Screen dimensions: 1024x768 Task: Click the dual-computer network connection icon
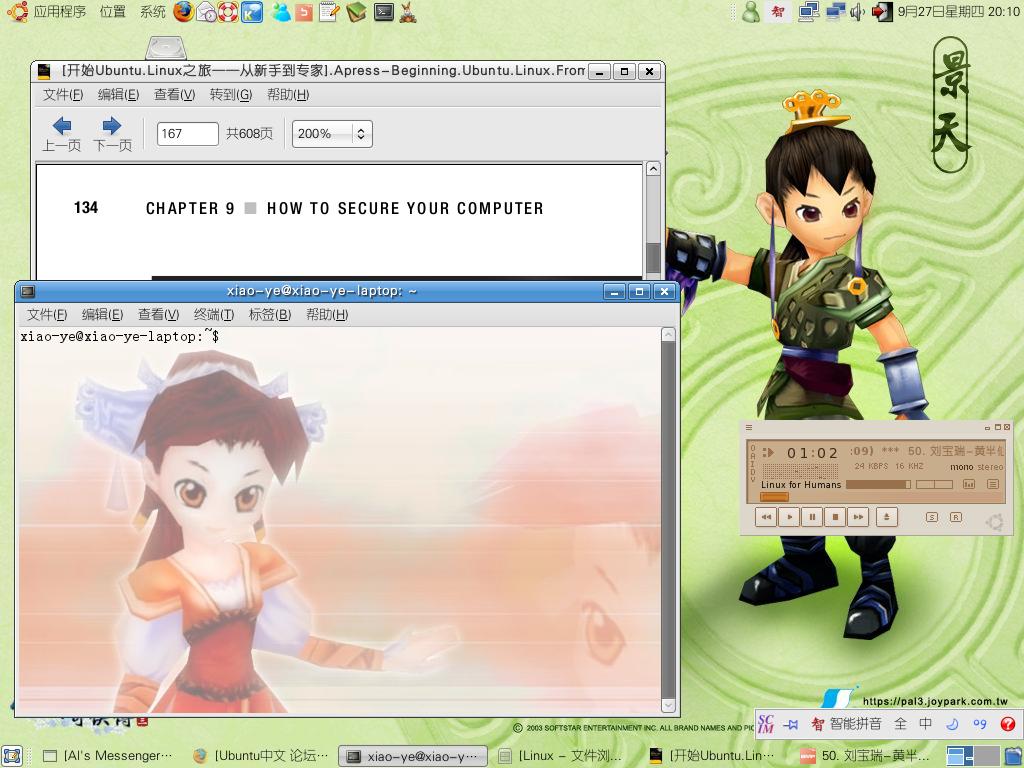pos(835,12)
